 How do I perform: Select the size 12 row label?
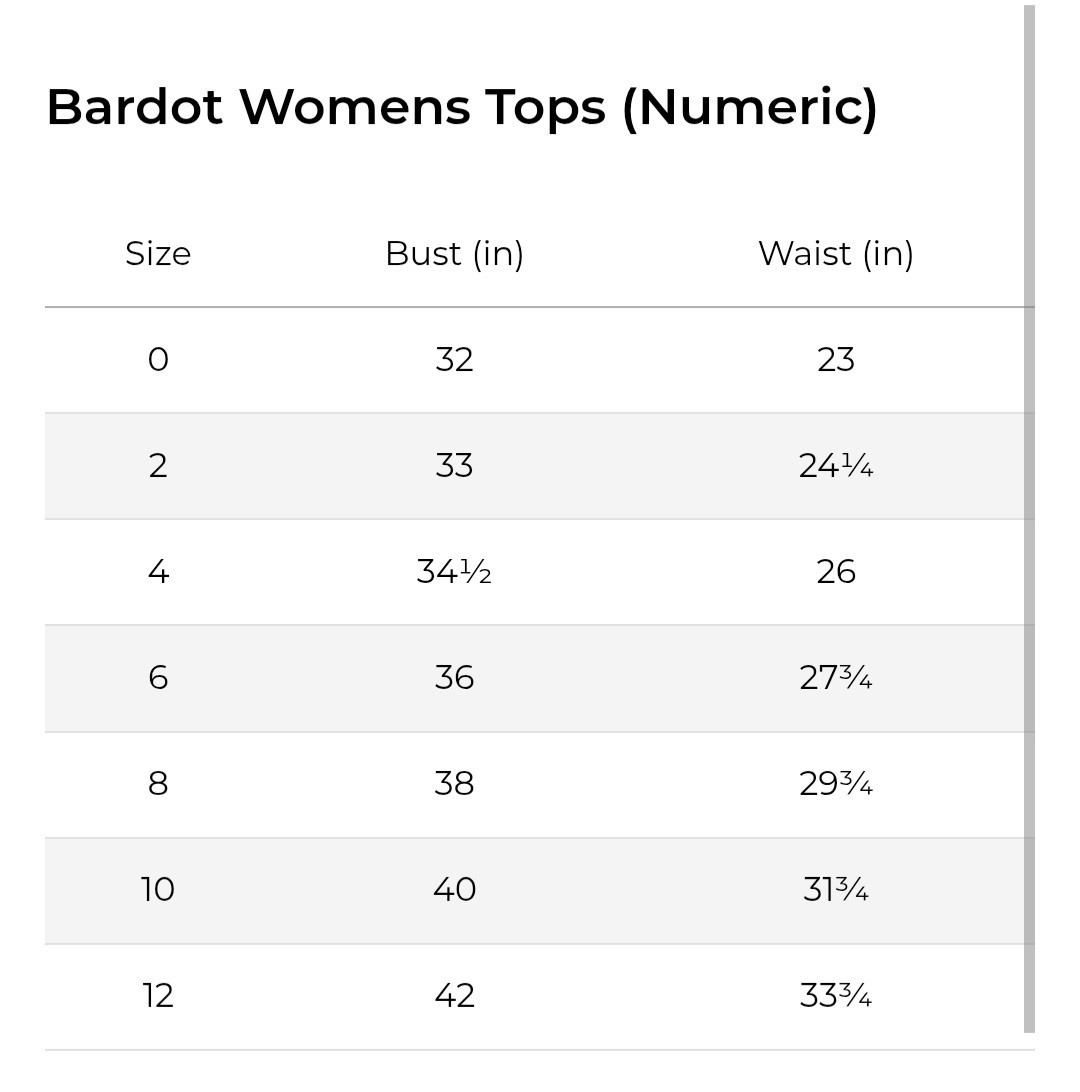click(x=158, y=996)
